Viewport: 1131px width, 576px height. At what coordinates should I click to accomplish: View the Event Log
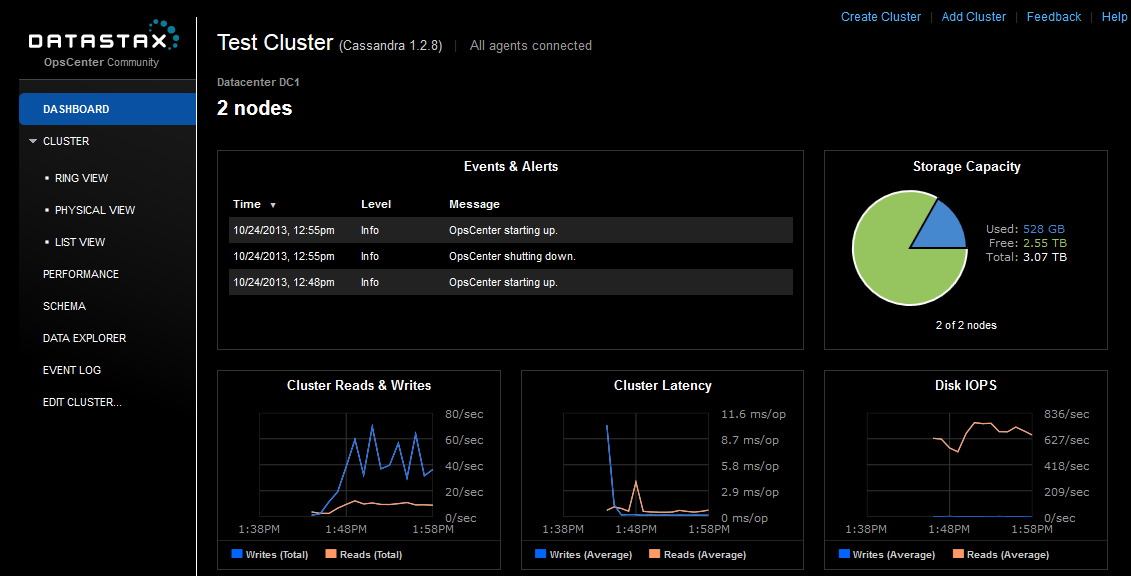click(72, 370)
